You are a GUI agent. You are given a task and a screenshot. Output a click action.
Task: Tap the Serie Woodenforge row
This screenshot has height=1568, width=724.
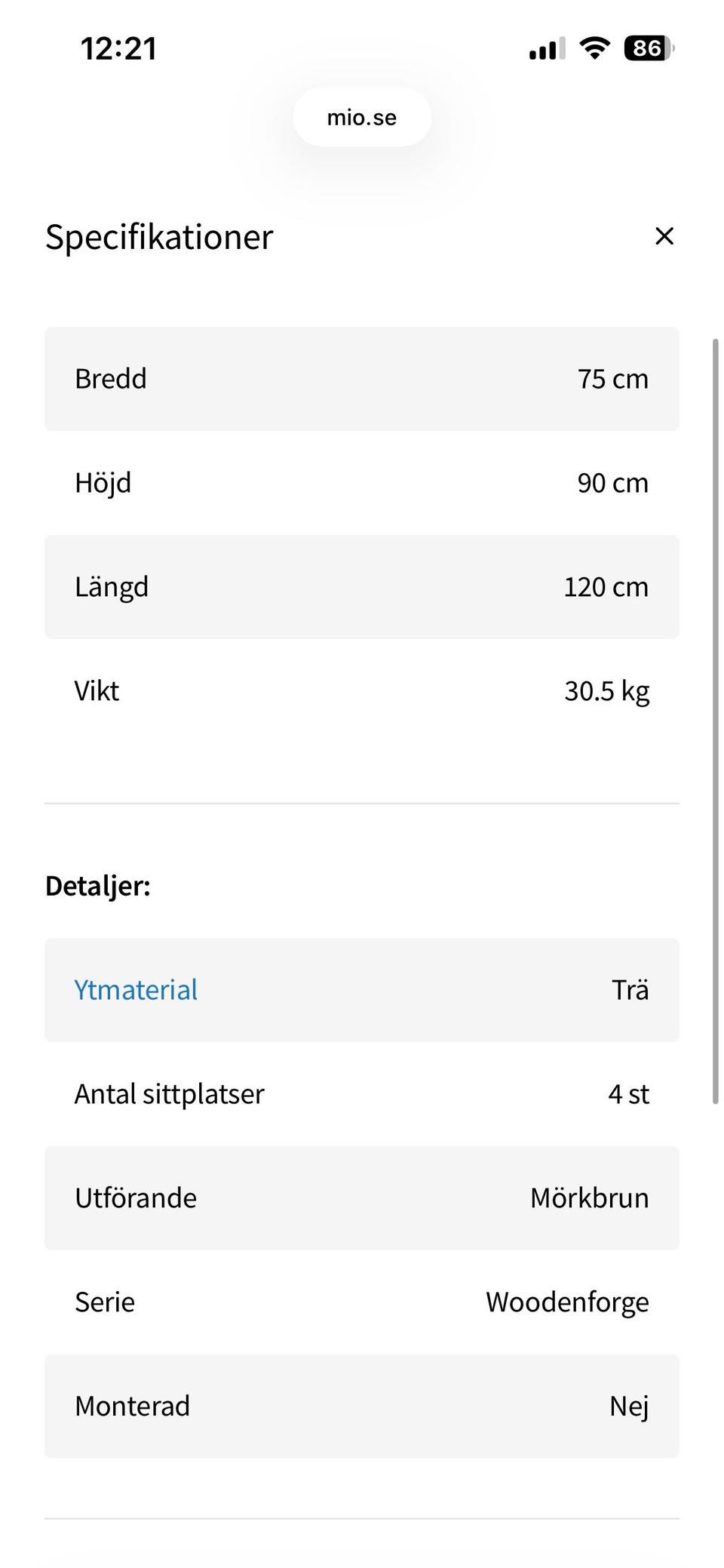point(362,1302)
